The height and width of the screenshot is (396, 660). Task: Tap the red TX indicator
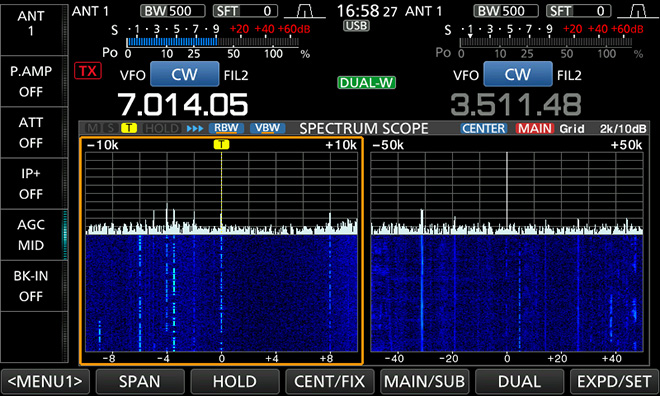tap(88, 71)
